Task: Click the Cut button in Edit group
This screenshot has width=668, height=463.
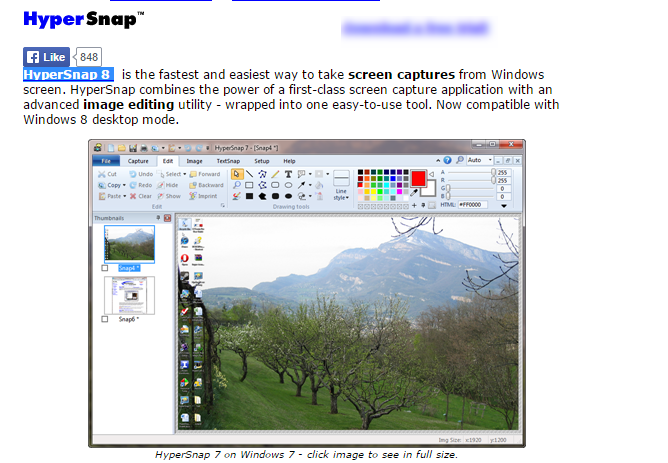Action: (107, 174)
